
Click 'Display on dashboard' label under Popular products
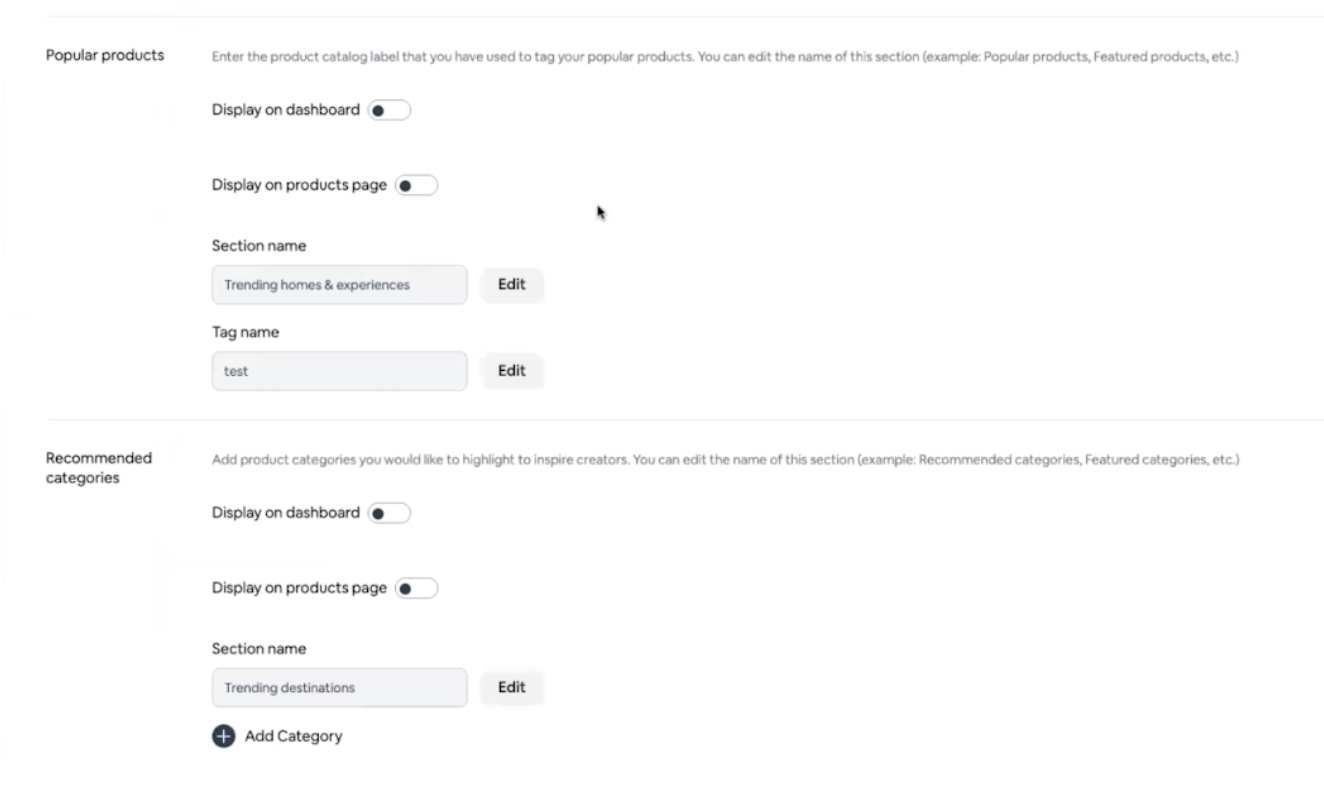coord(285,110)
